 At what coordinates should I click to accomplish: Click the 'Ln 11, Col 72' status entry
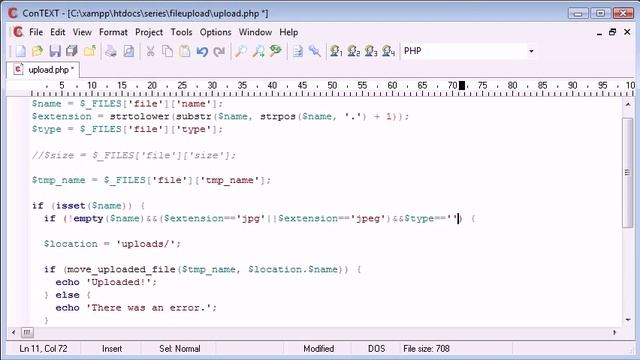pos(43,349)
